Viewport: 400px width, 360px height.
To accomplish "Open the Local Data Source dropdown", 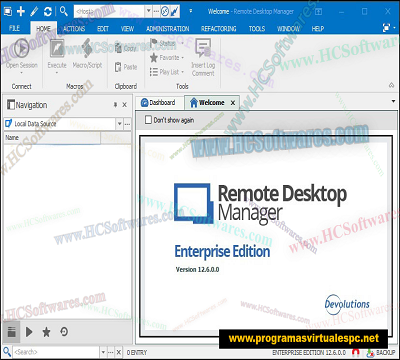I will coord(120,124).
